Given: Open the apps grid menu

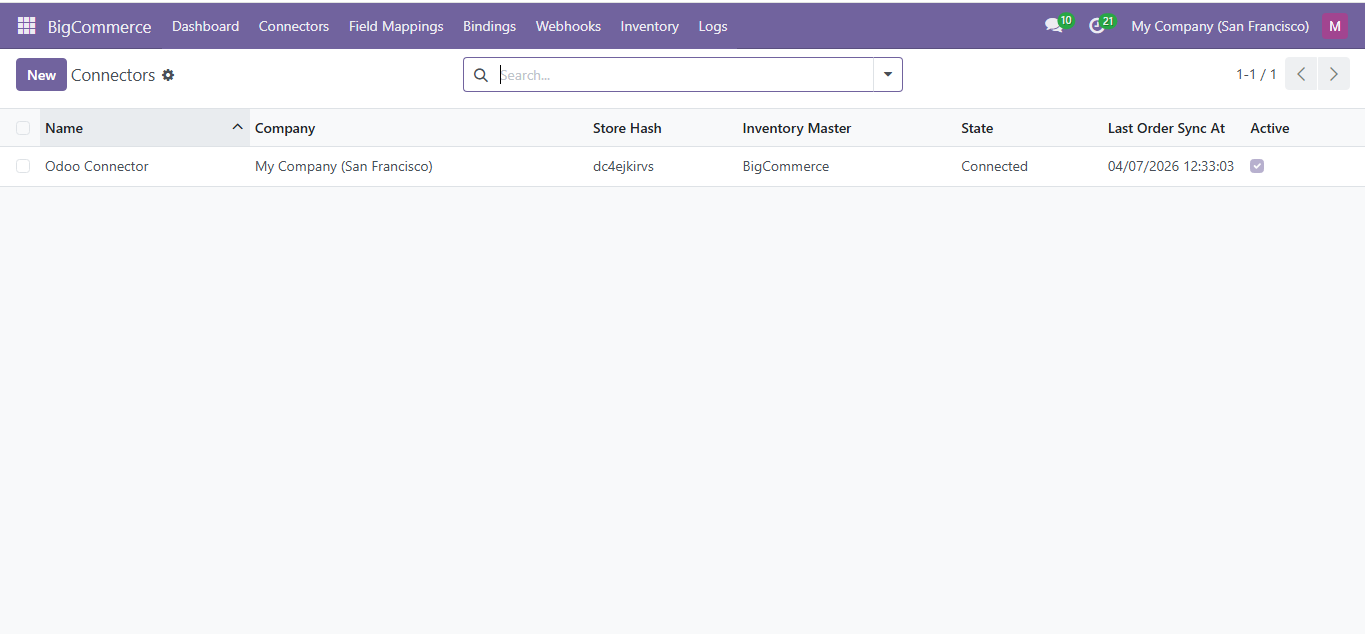Looking at the screenshot, I should [26, 25].
